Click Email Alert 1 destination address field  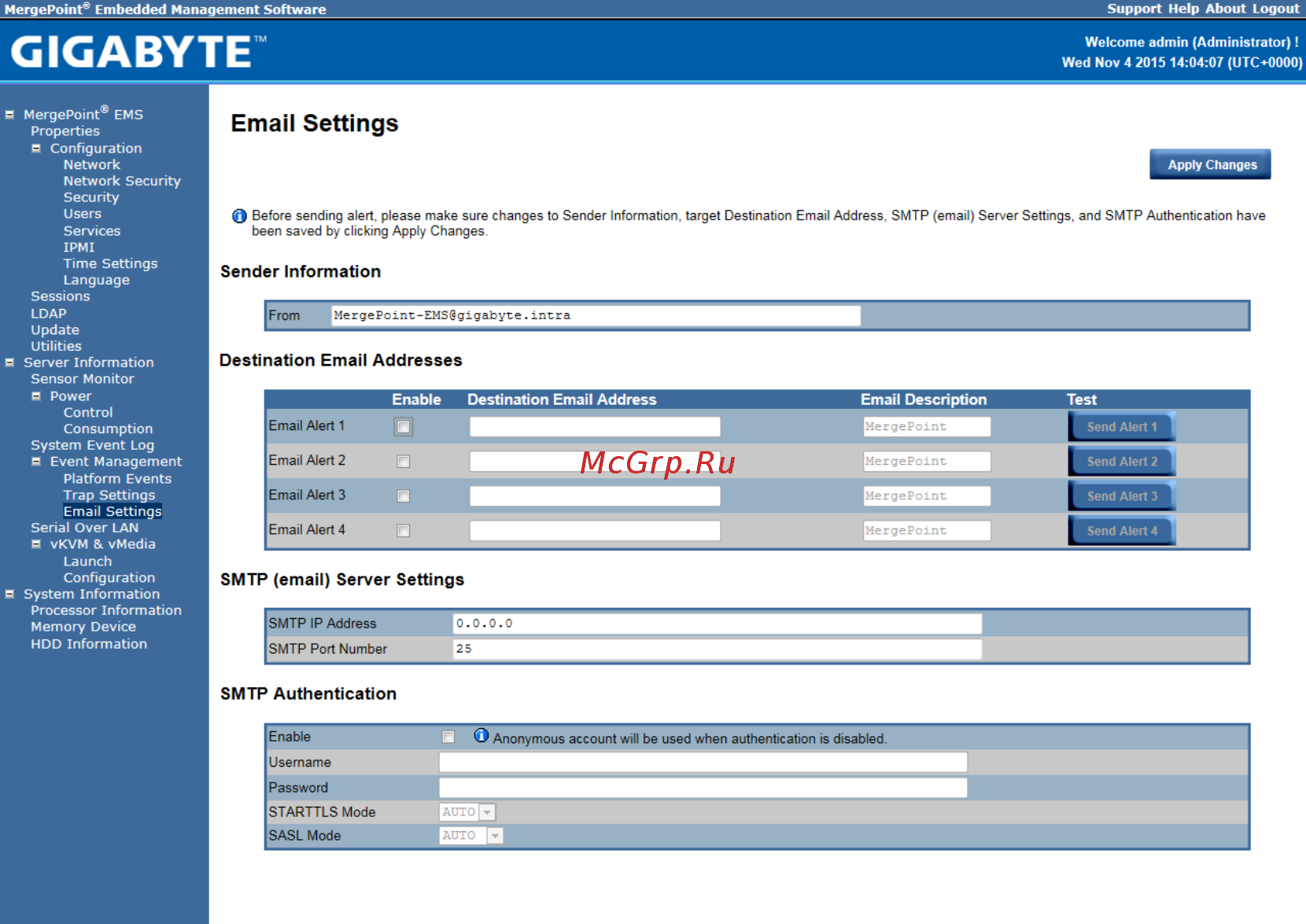tap(595, 427)
